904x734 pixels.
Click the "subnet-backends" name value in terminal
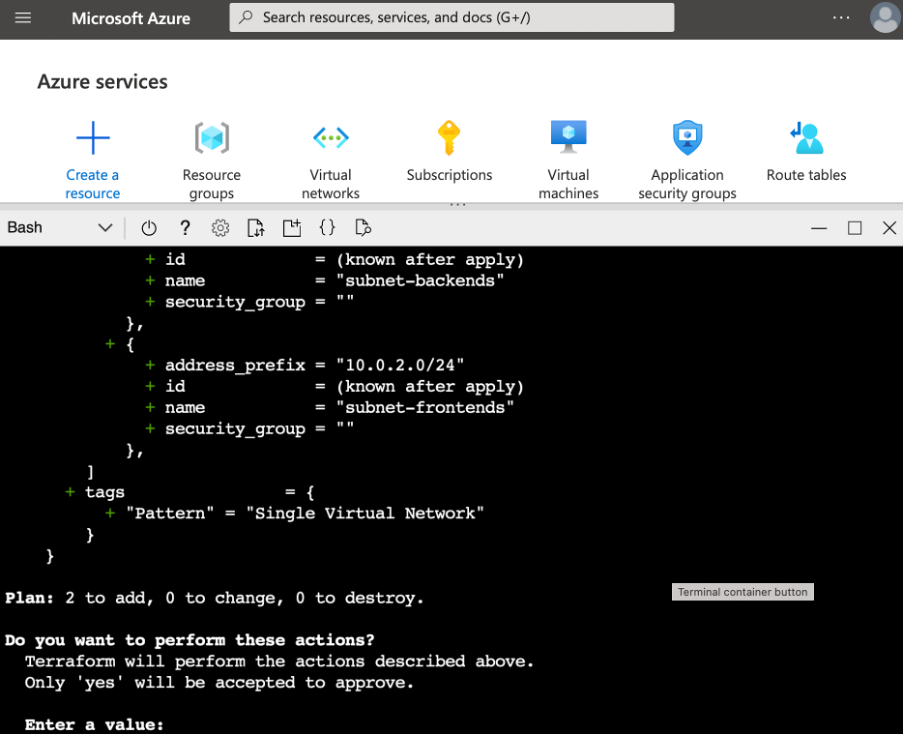click(x=420, y=281)
